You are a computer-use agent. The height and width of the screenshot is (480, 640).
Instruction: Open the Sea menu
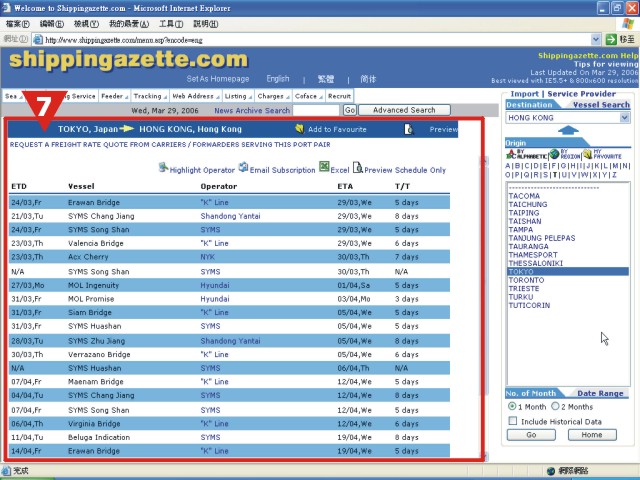(x=13, y=96)
